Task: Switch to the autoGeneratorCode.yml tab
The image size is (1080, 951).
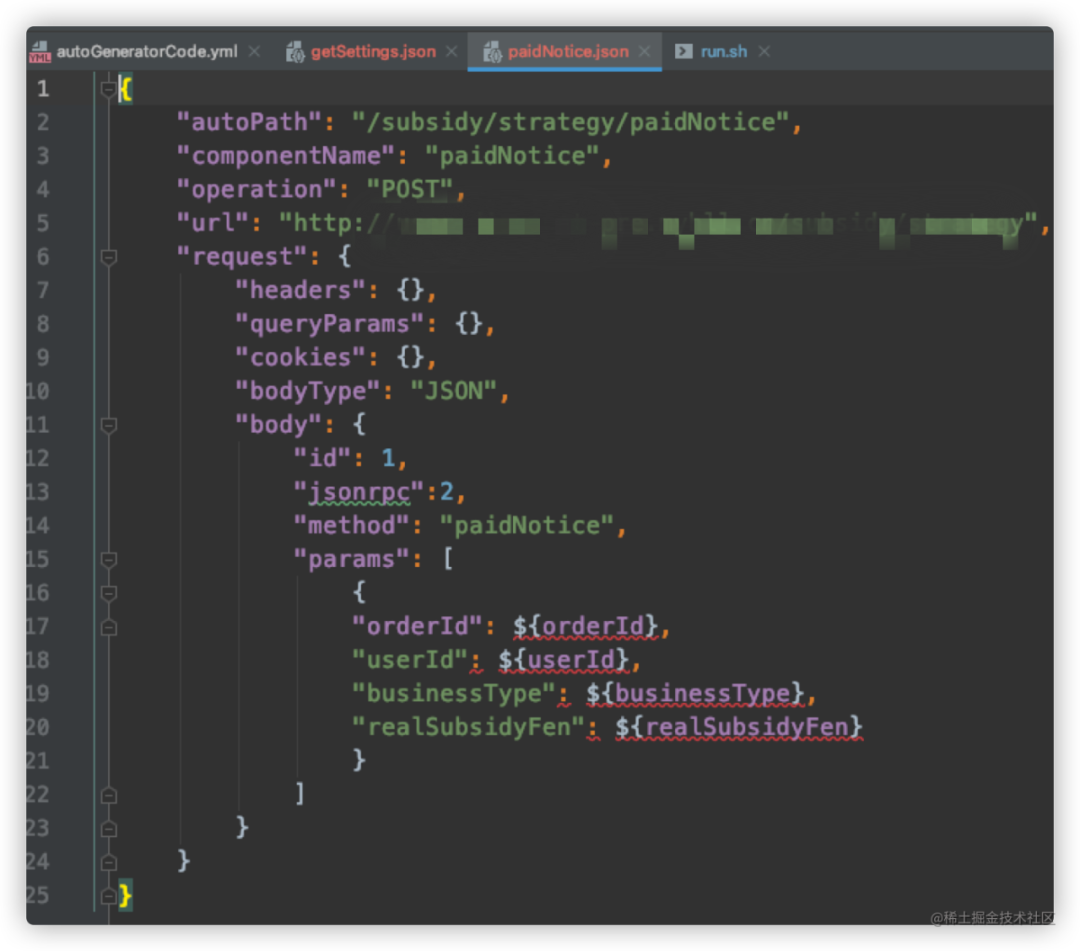Action: [146, 52]
